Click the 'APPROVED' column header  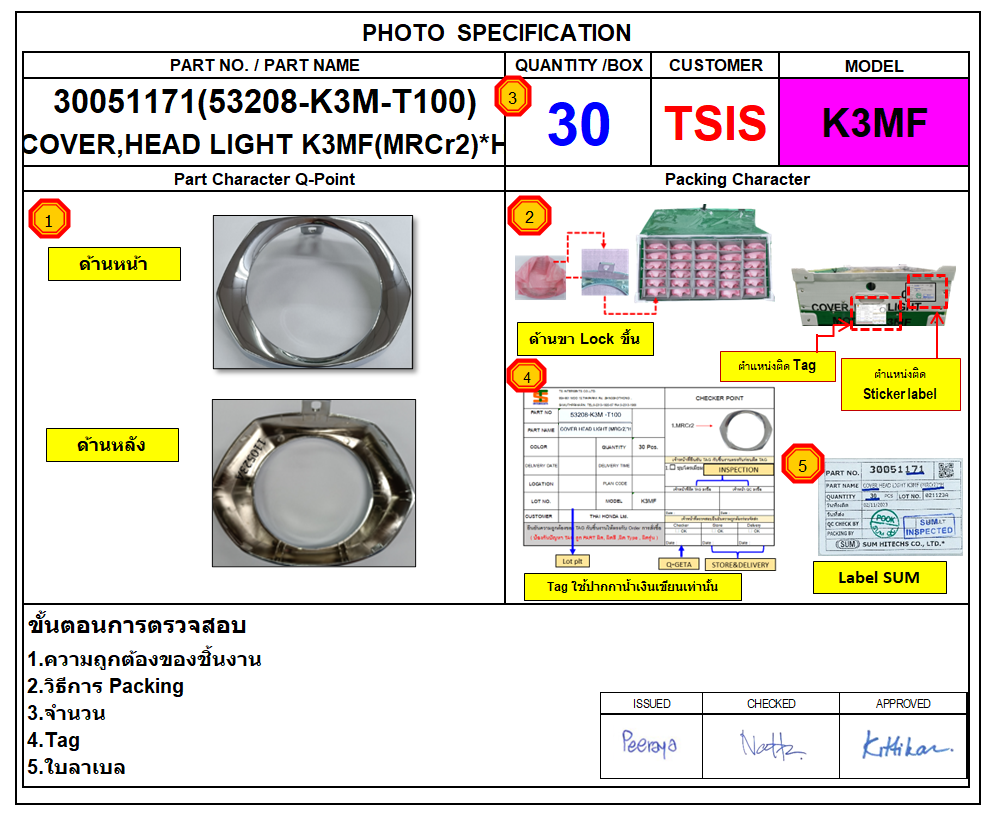point(903,704)
